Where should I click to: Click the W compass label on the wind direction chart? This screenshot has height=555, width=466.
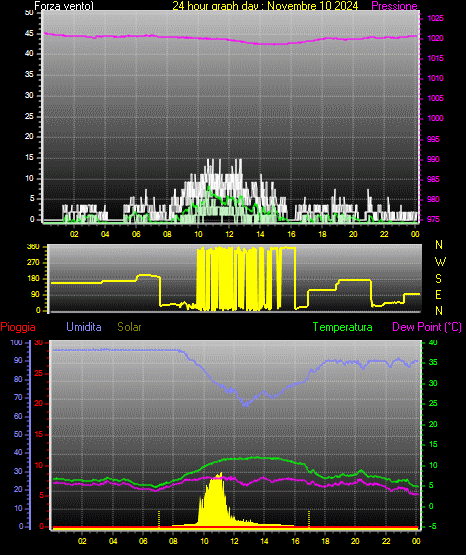click(x=440, y=262)
